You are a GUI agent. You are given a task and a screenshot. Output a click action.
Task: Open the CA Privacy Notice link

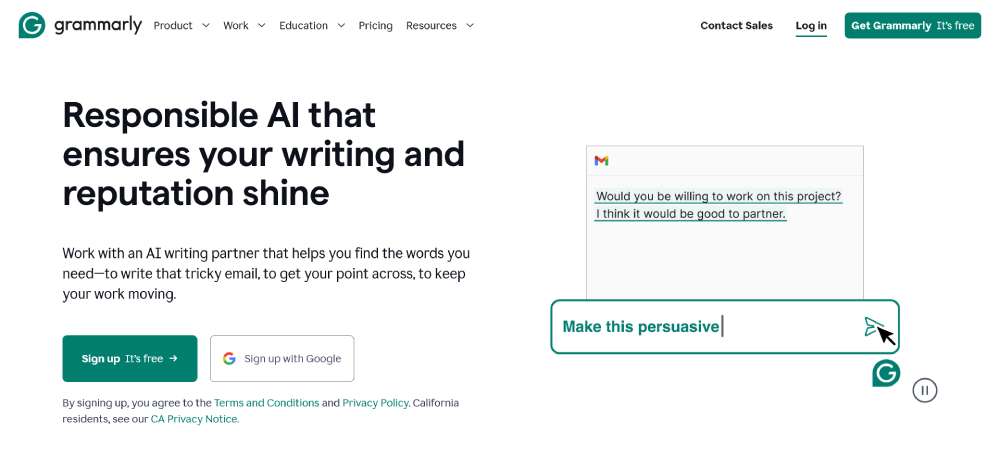[195, 419]
